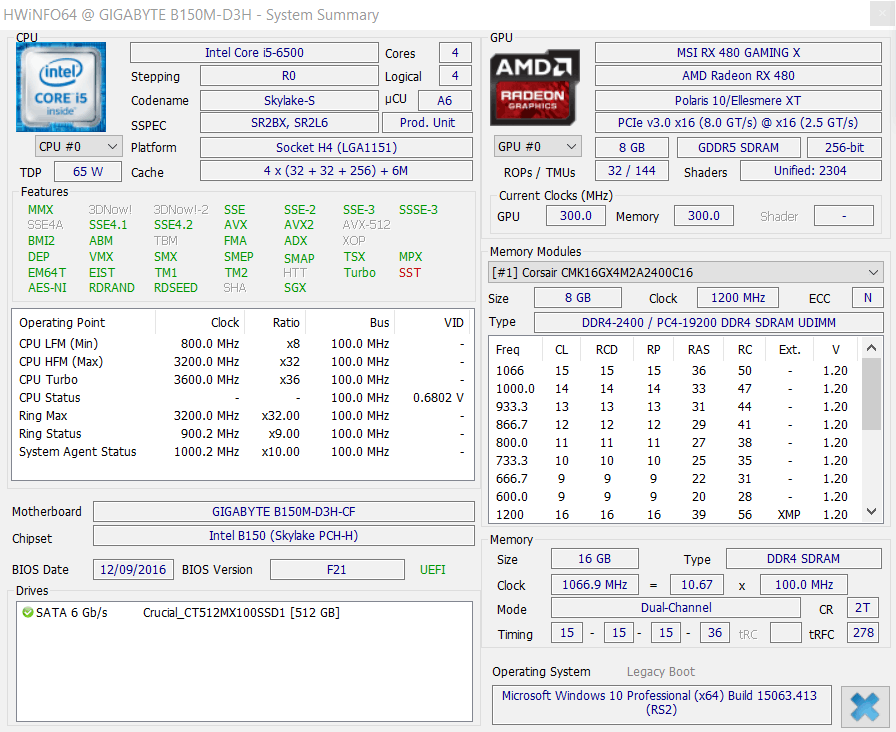Click the tRFC 278 field
The height and width of the screenshot is (732, 896).
[x=863, y=633]
